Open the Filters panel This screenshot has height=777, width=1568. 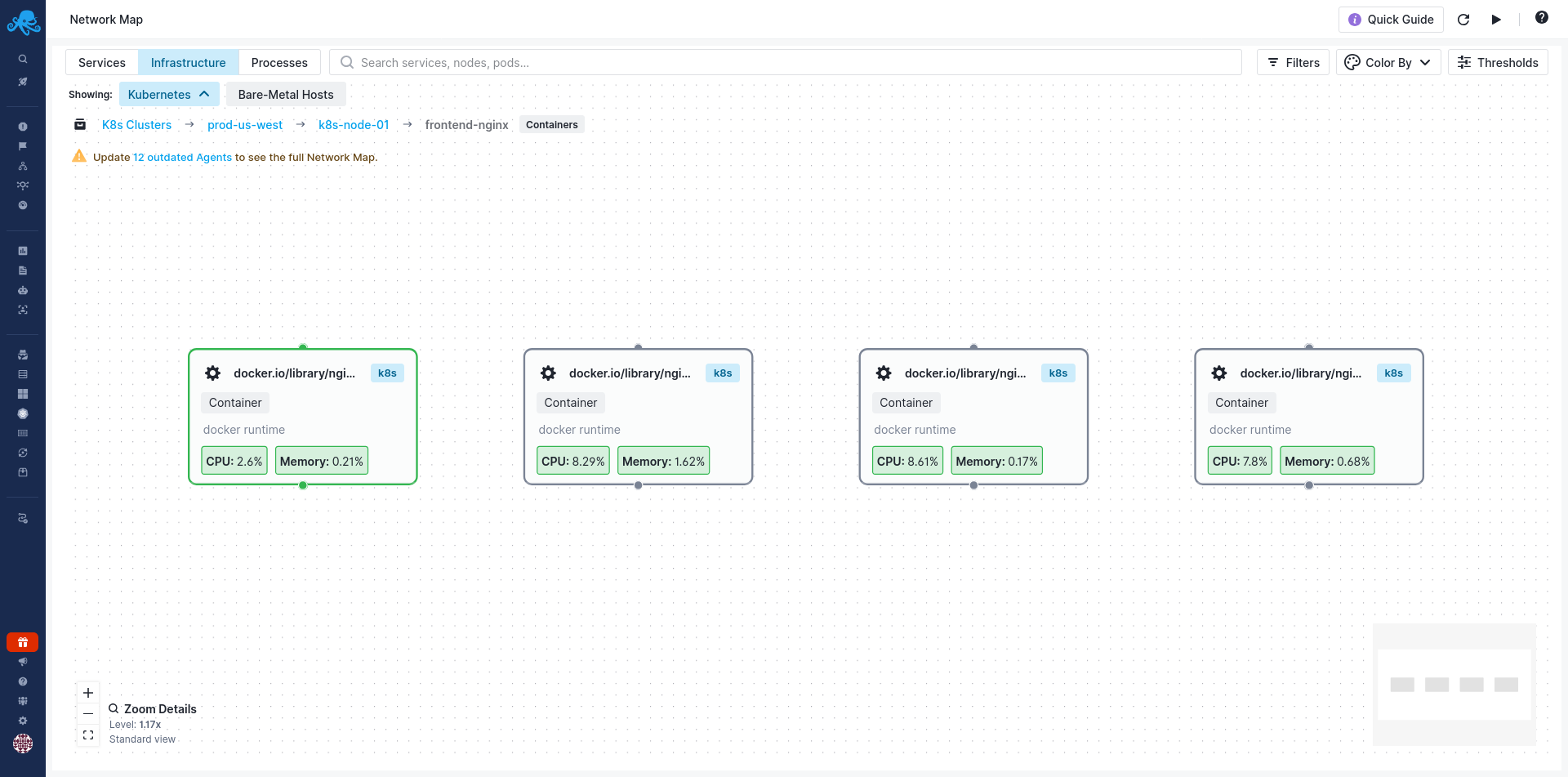(1294, 63)
